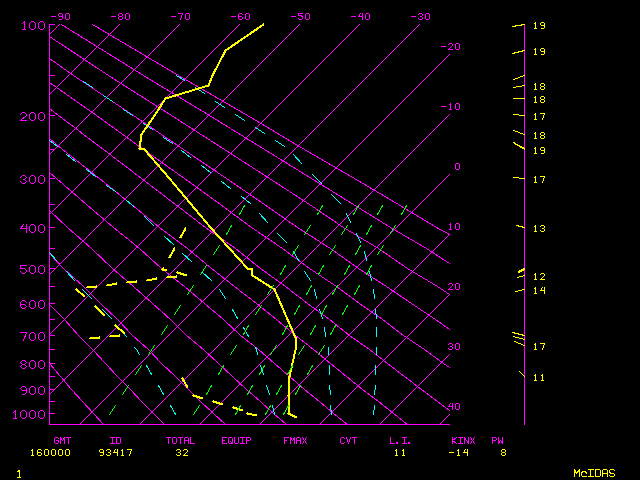Image resolution: width=640 pixels, height=480 pixels.
Task: Select the wind speed value 12
Action: 538,276
